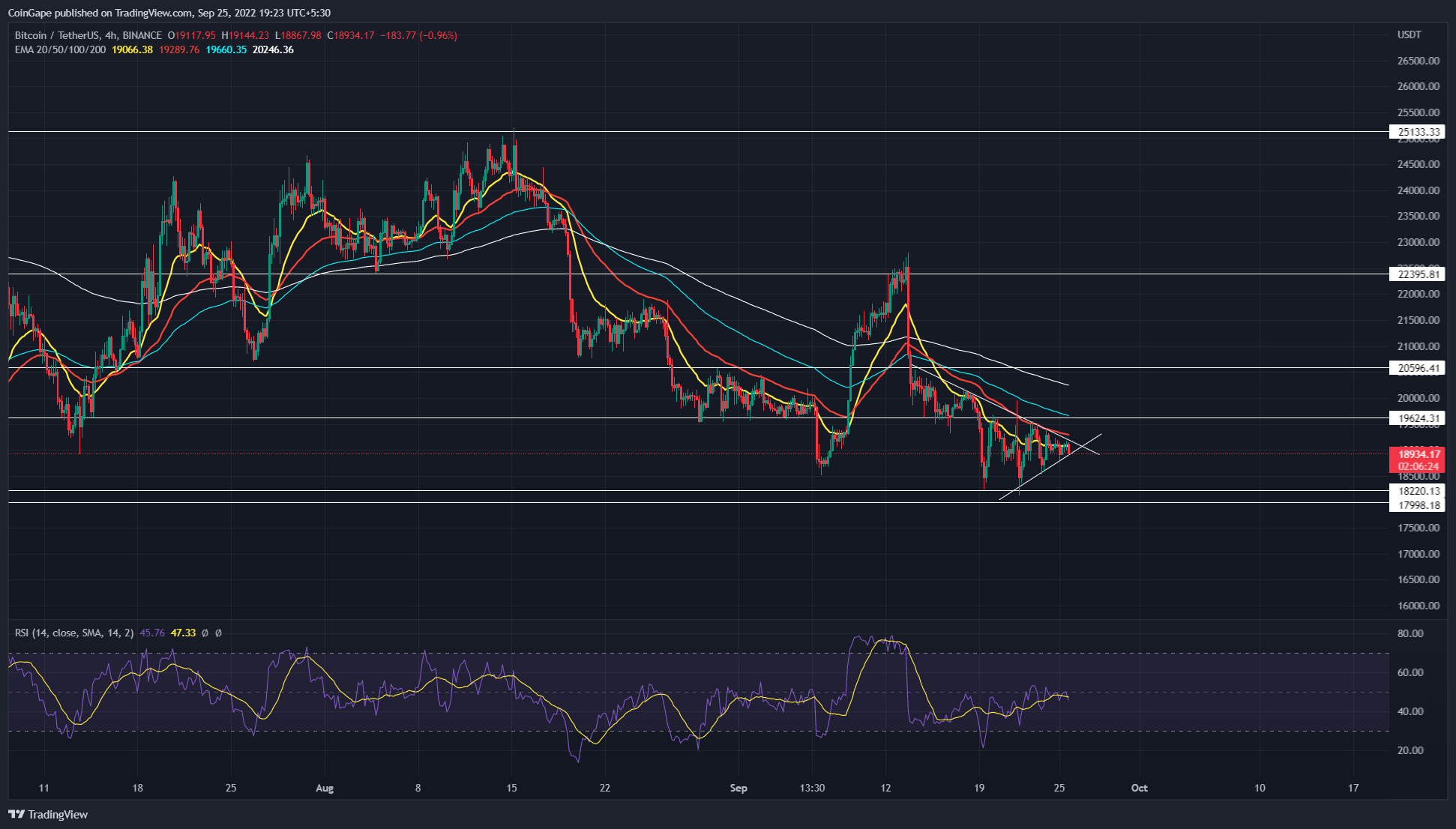Viewport: 1456px width, 829px height.
Task: Click the USDT currency label on price axis
Action: [x=1410, y=35]
